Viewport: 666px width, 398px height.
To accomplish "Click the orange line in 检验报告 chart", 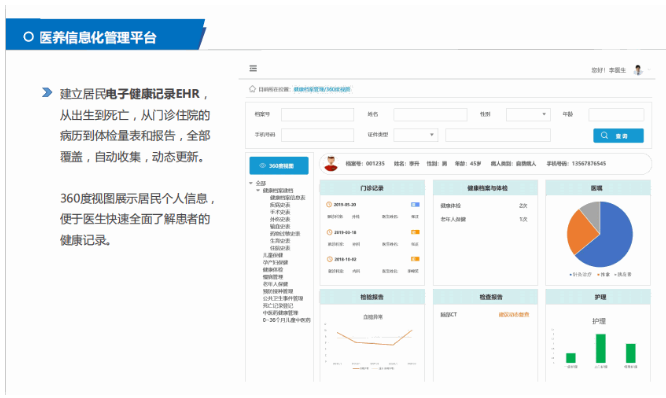I will point(374,342).
